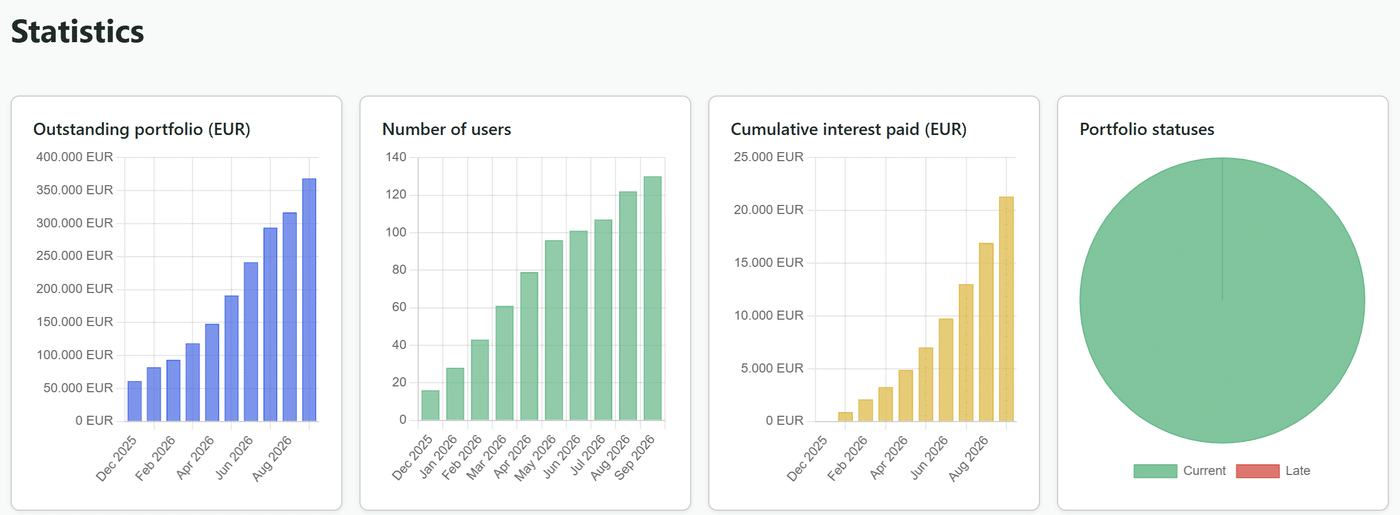Click the Outstanding portfolio (EUR) chart title
The width and height of the screenshot is (1400, 515).
[x=142, y=129]
